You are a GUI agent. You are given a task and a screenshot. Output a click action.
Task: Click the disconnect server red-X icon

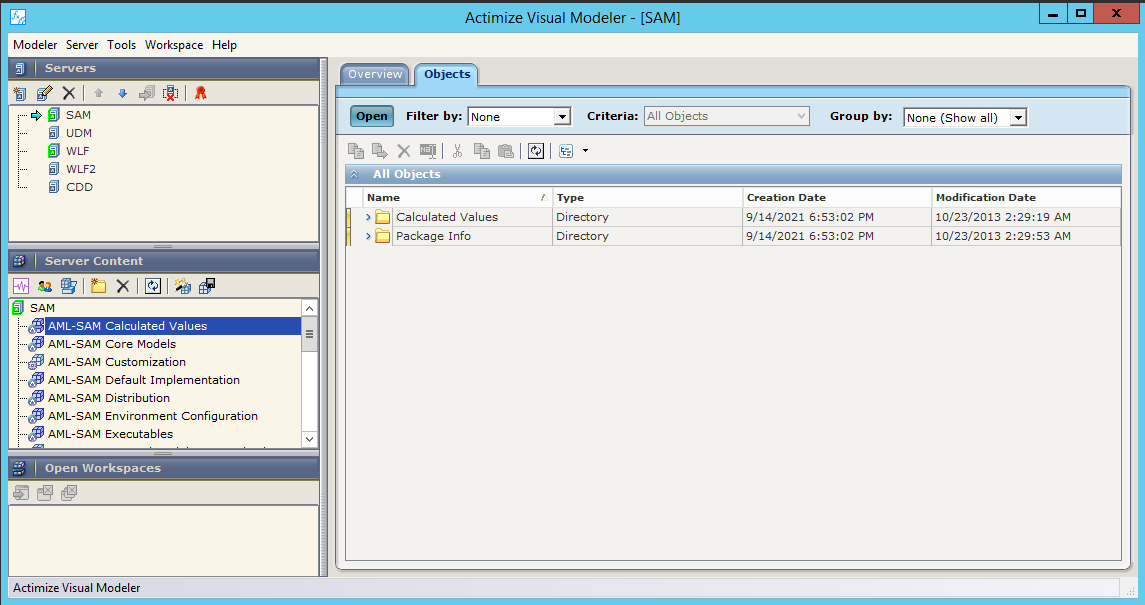[170, 93]
